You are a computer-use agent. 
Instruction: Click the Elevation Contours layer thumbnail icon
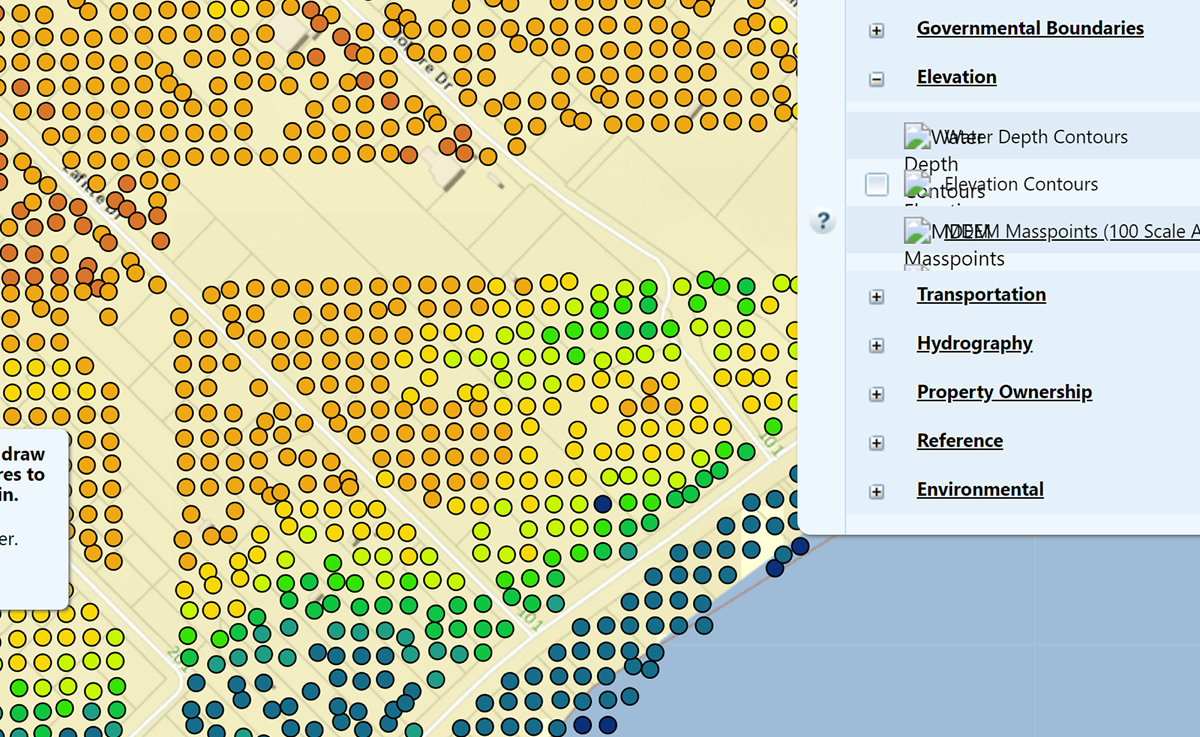point(918,184)
